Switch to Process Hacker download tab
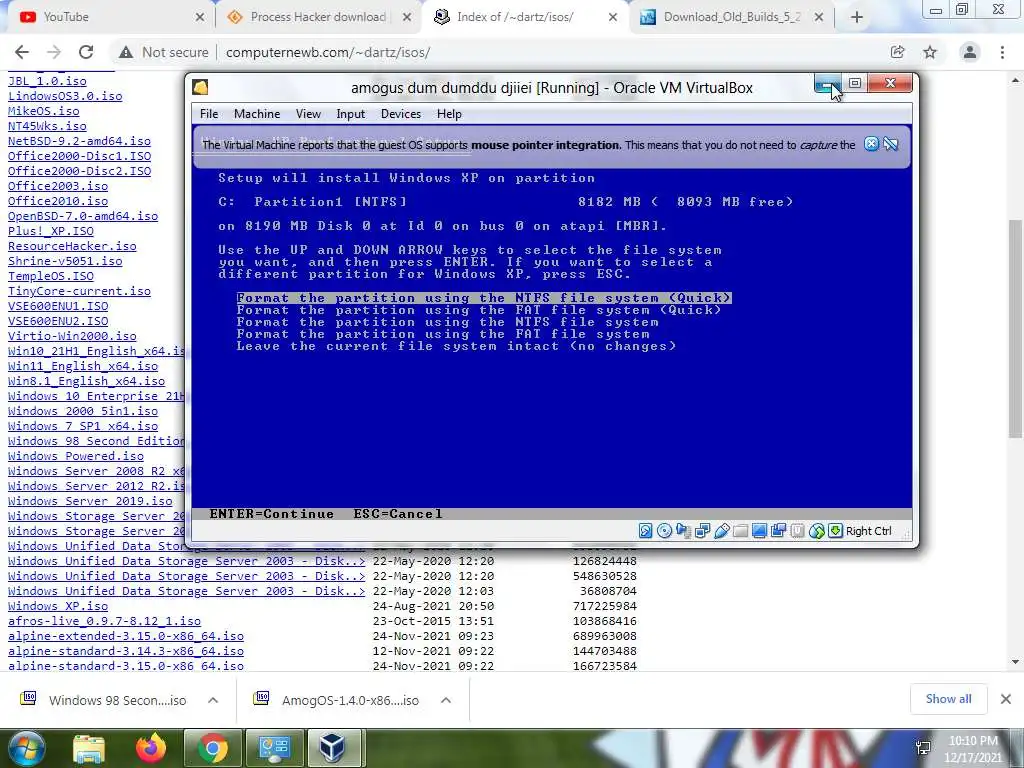Image resolution: width=1024 pixels, height=768 pixels. point(317,18)
